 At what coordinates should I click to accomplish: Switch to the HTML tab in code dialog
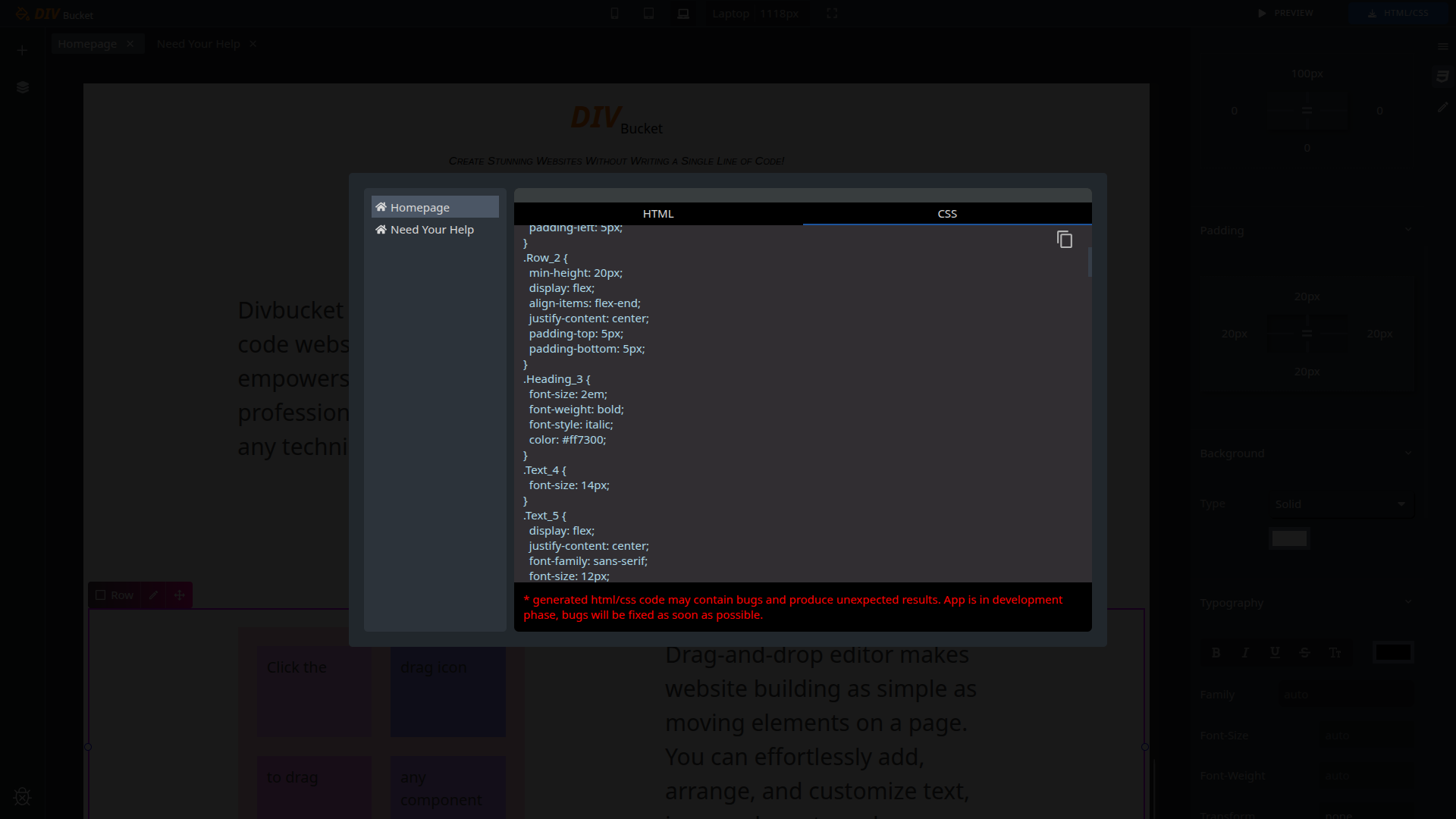pyautogui.click(x=658, y=214)
